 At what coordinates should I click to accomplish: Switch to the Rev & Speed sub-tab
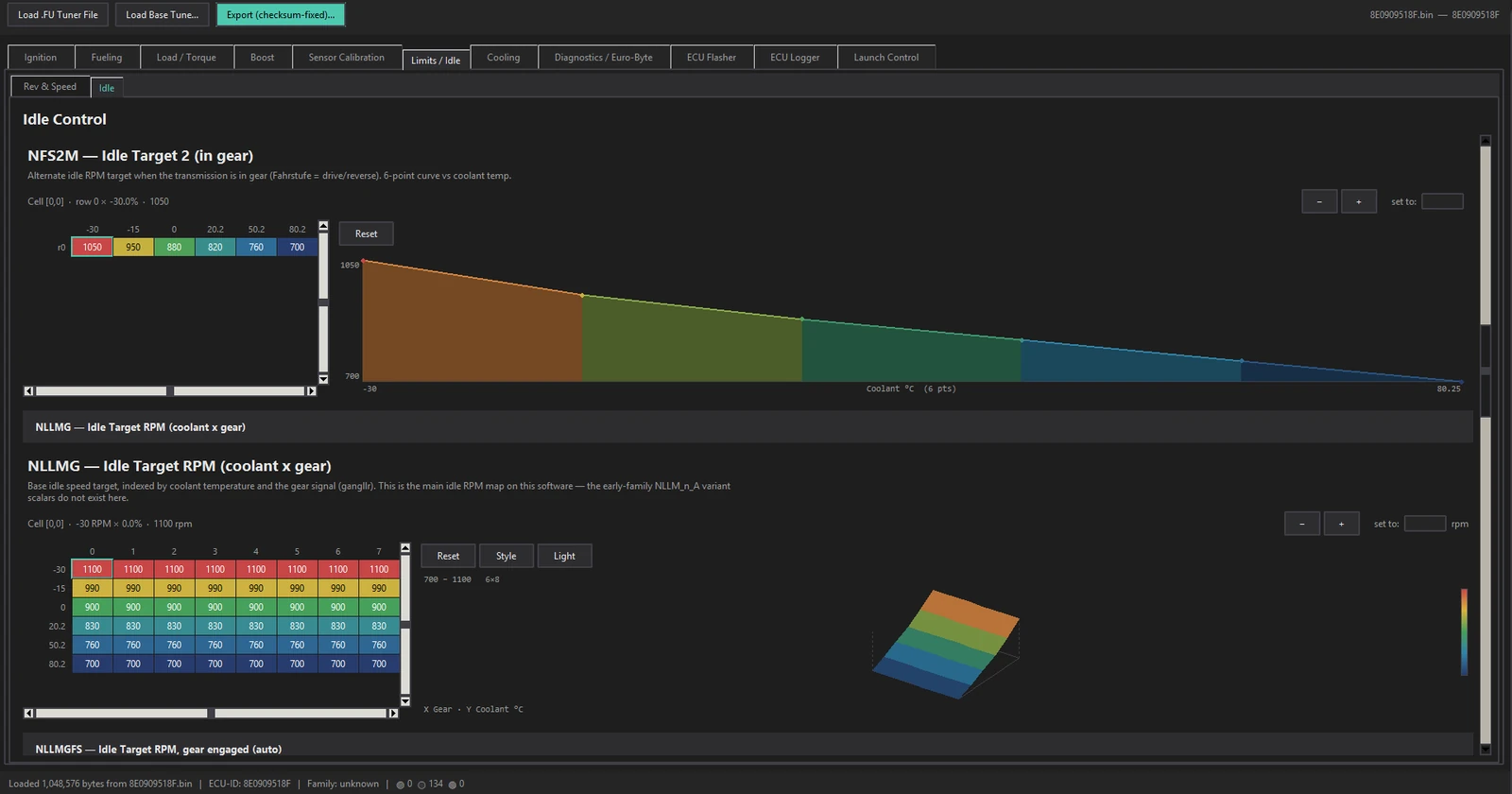50,87
